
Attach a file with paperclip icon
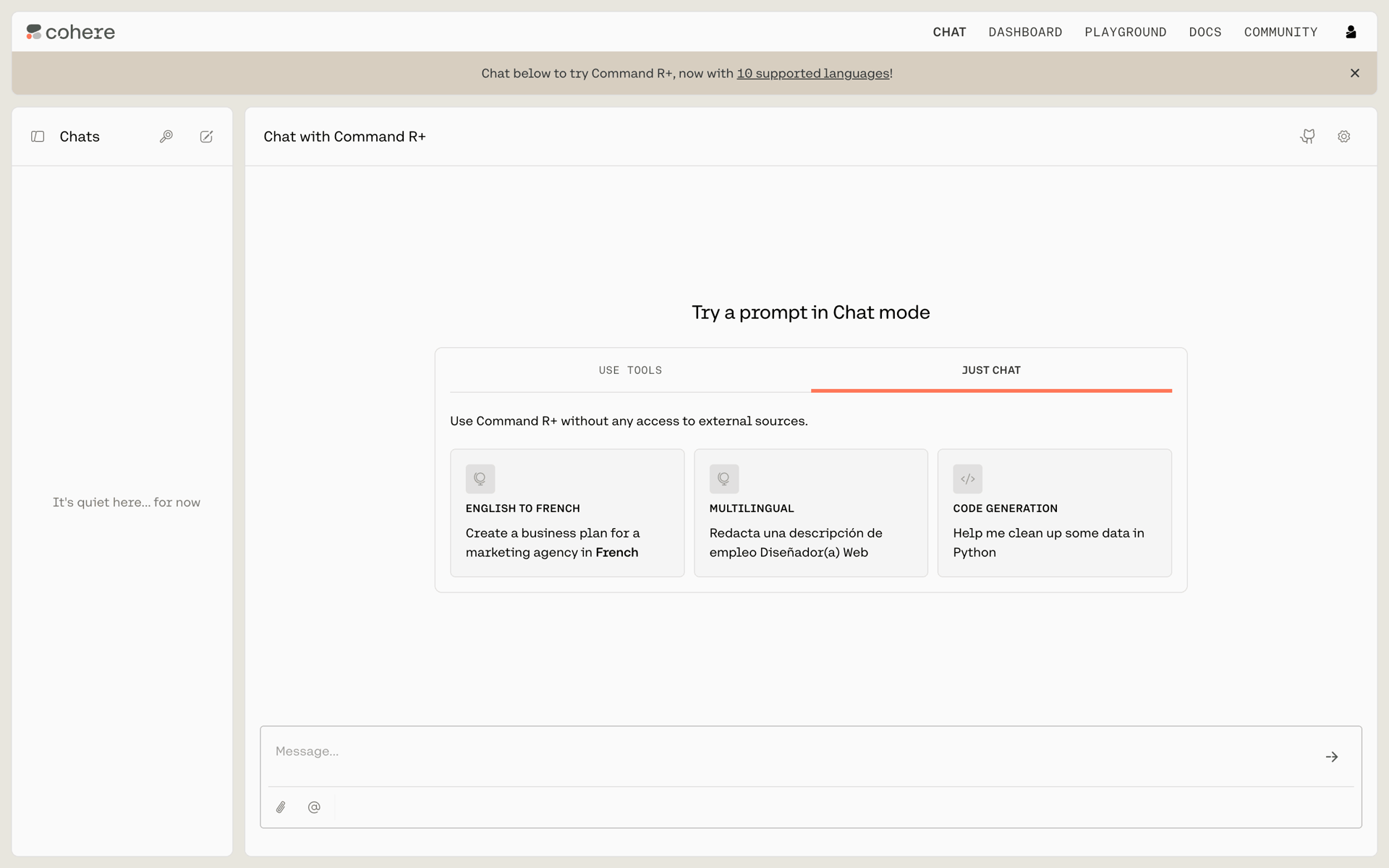[281, 807]
